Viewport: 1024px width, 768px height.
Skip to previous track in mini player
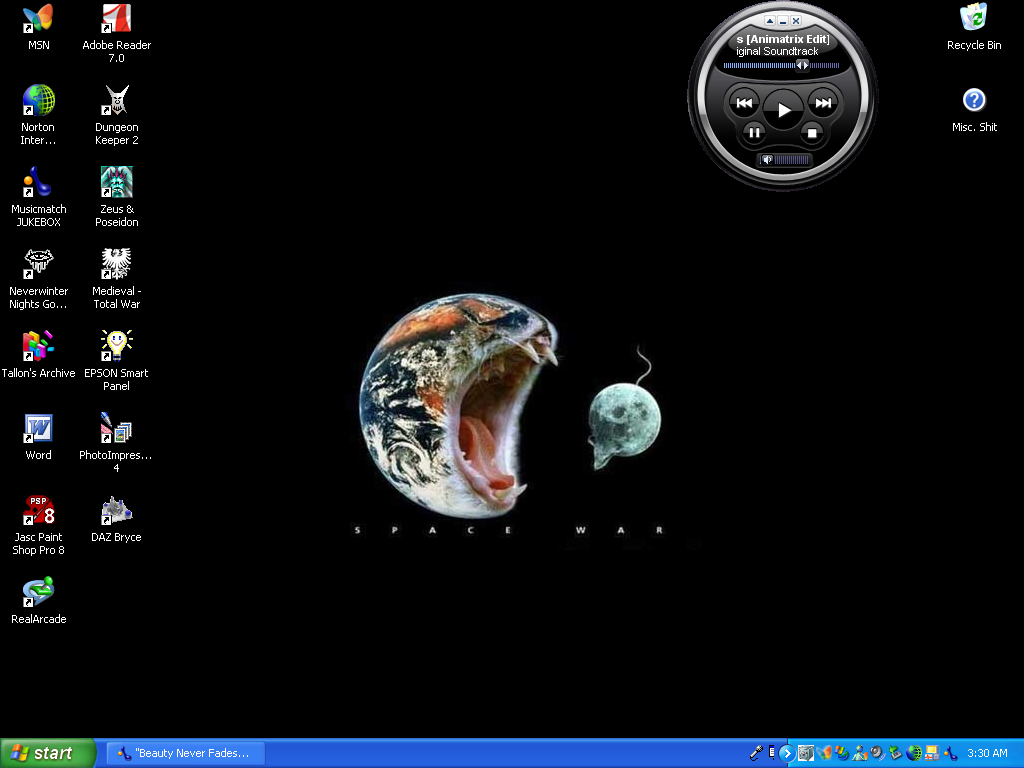[x=744, y=103]
